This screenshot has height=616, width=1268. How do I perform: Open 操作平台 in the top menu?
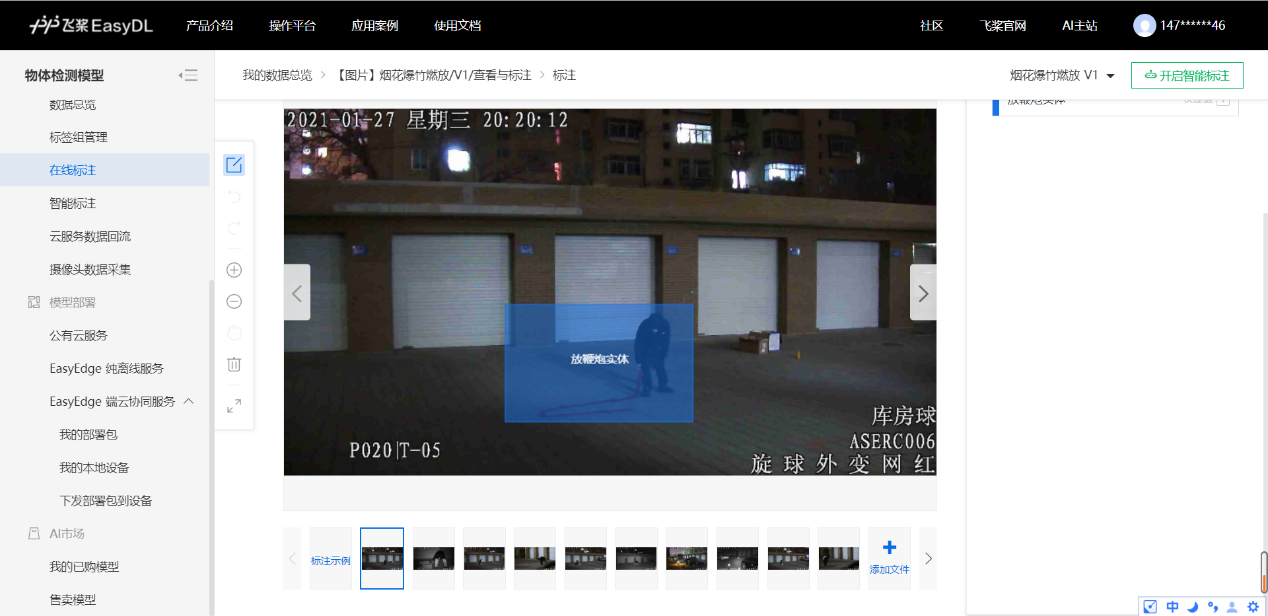pyautogui.click(x=292, y=25)
